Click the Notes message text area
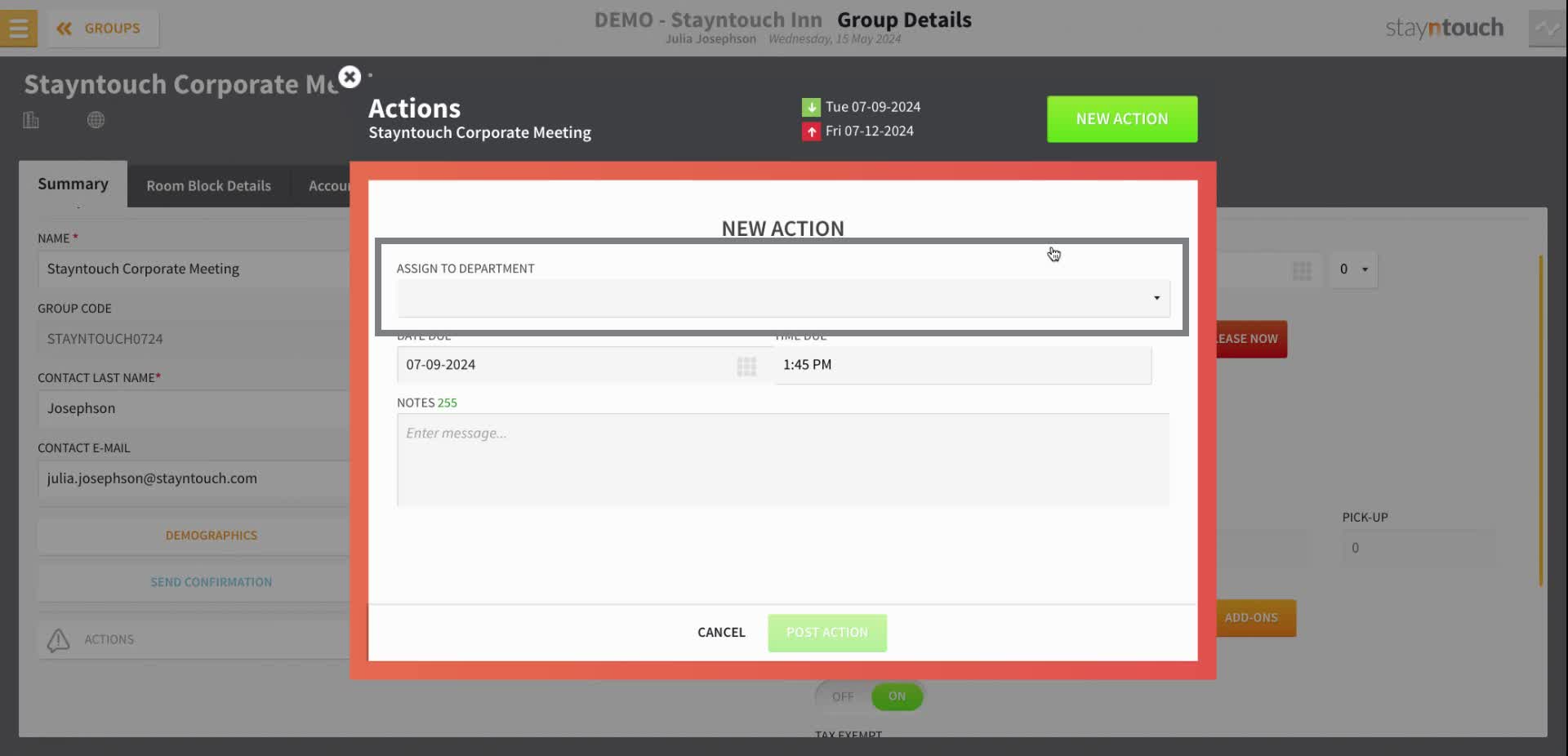The image size is (1568, 756). [x=782, y=460]
